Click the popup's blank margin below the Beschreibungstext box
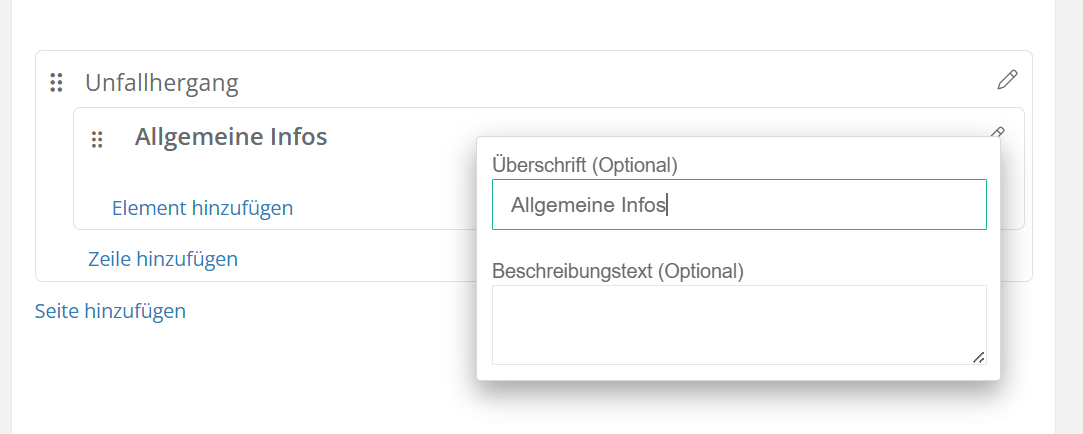This screenshot has height=434, width=1083. (738, 372)
